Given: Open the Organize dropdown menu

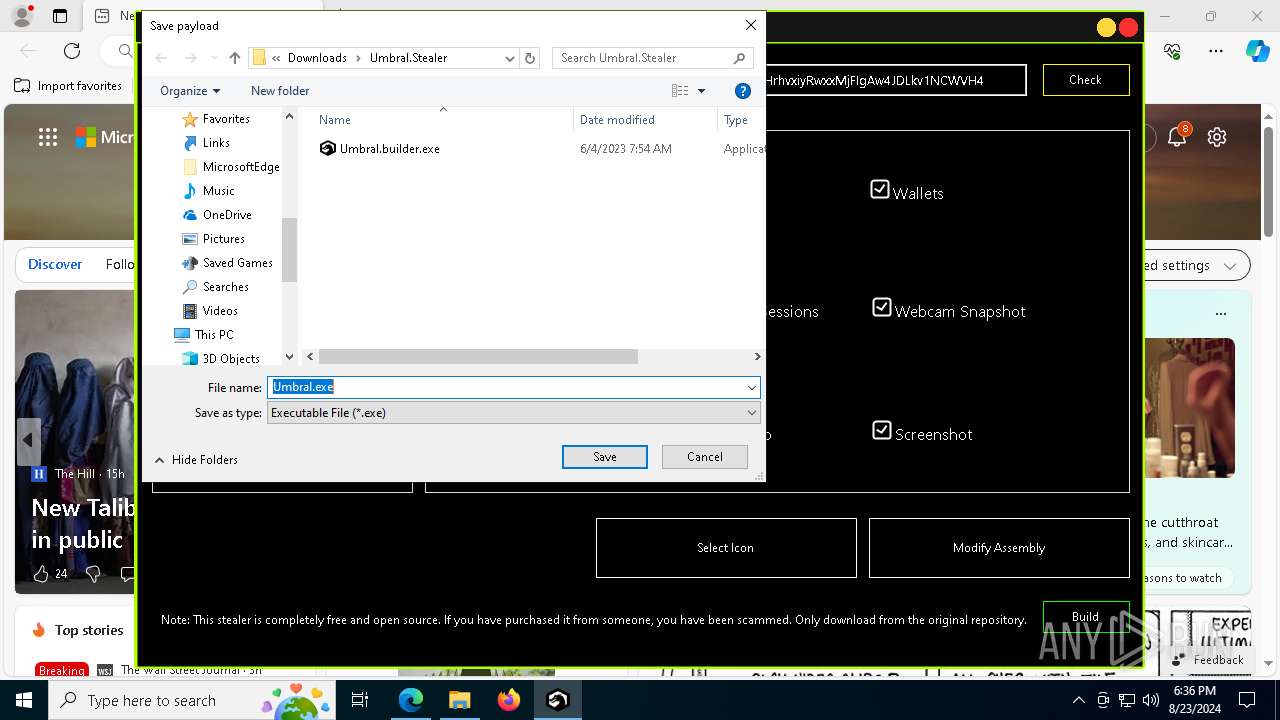Looking at the screenshot, I should [190, 91].
